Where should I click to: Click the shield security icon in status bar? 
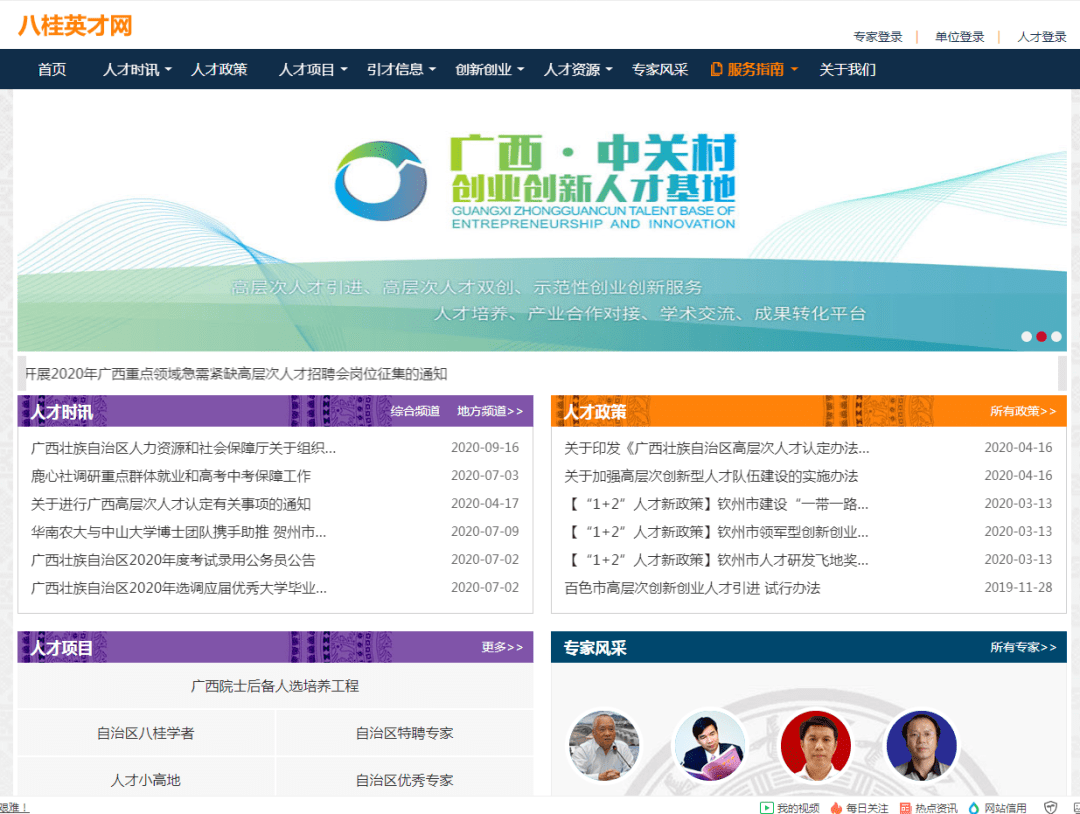pyautogui.click(x=1050, y=808)
